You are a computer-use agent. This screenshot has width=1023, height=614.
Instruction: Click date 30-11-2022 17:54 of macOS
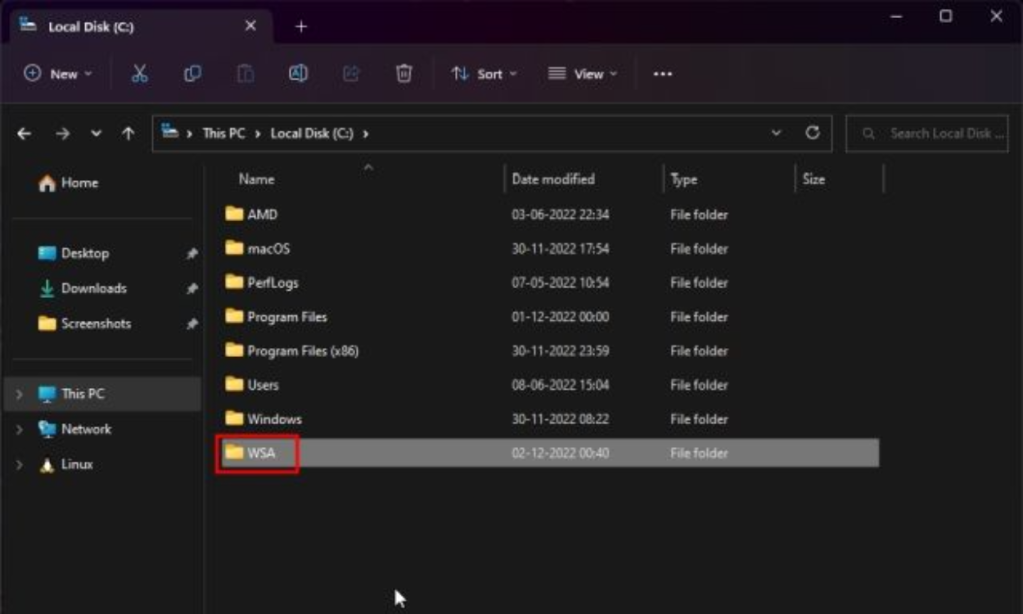point(560,249)
